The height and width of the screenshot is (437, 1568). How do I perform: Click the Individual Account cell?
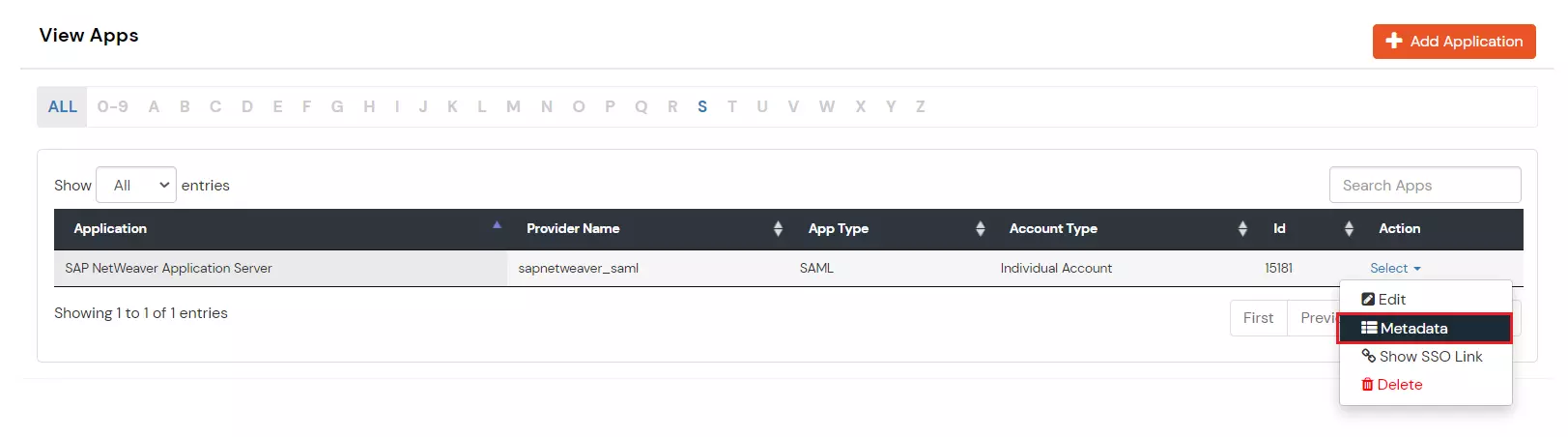coord(1122,268)
